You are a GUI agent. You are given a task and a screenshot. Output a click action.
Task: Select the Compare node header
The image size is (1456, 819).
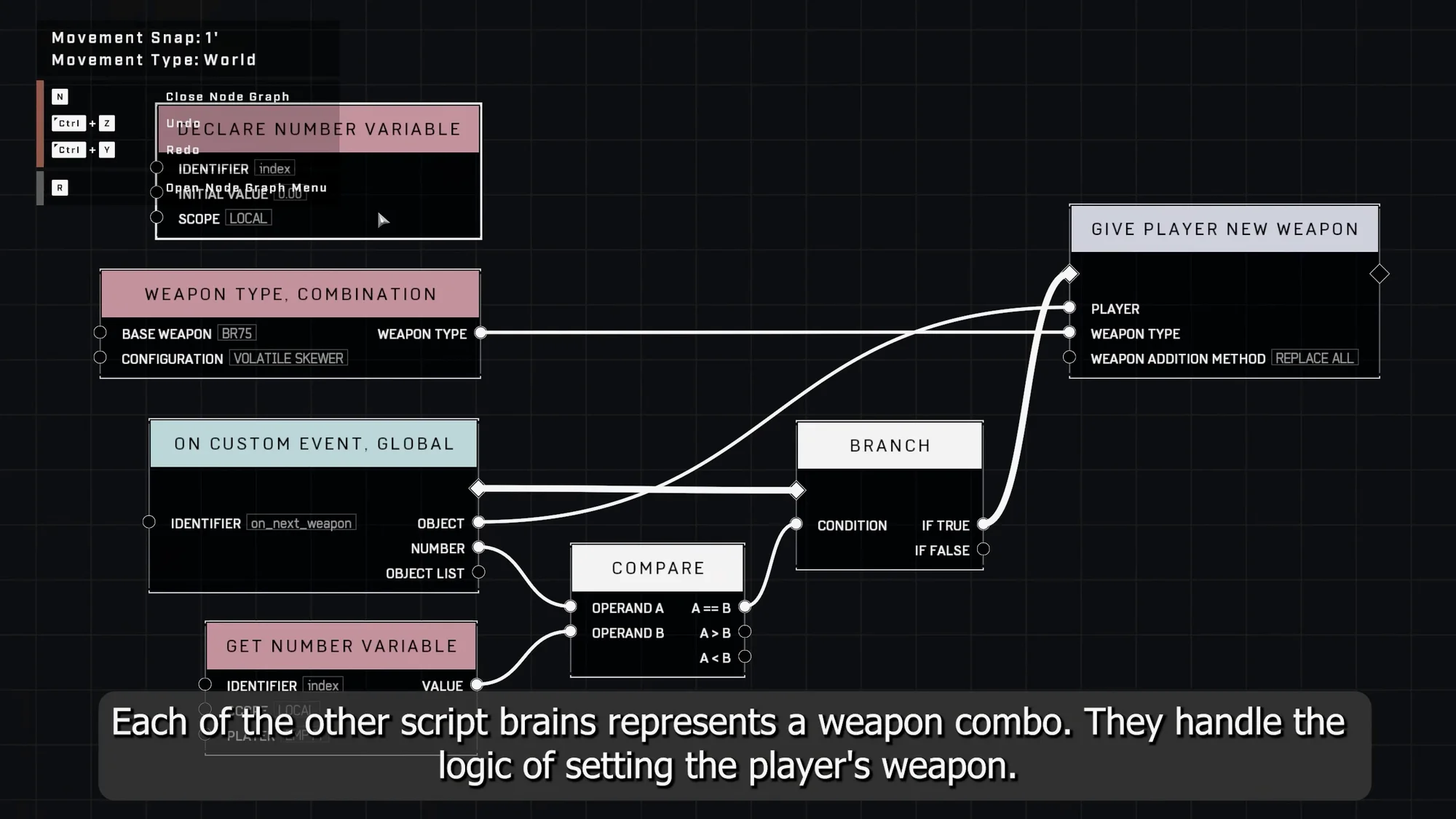pos(658,568)
